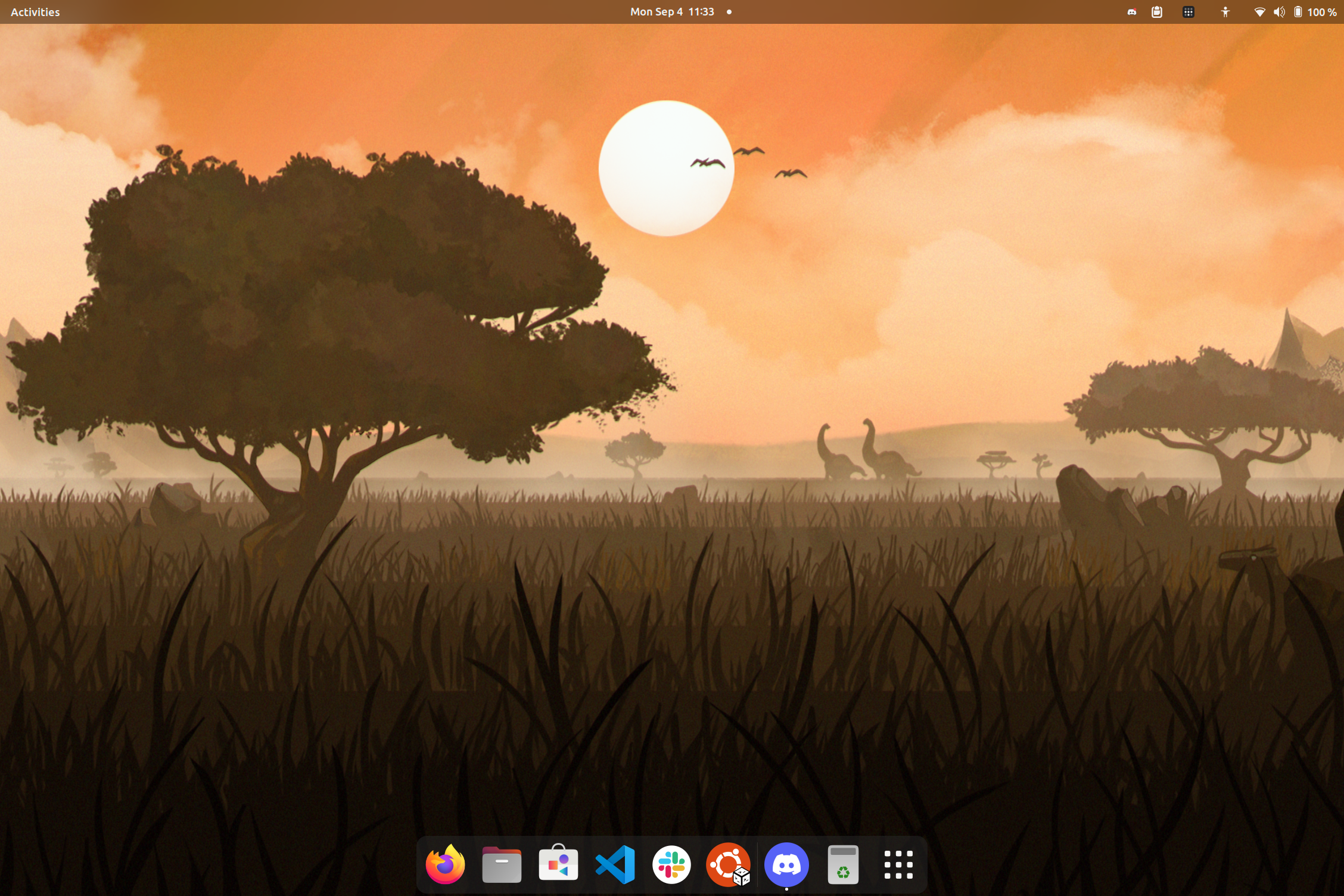Screen dimensions: 1344x896
Task: Open the Activities overview
Action: pos(35,12)
